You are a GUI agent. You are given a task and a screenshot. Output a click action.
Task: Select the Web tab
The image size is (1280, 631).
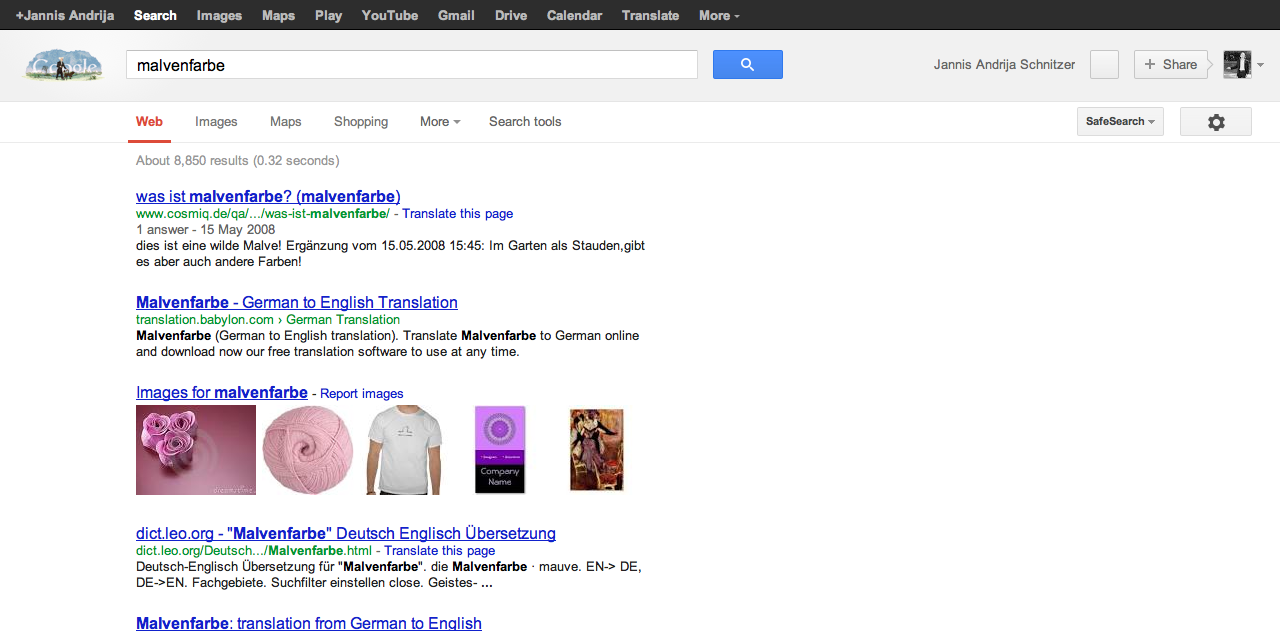pyautogui.click(x=149, y=122)
